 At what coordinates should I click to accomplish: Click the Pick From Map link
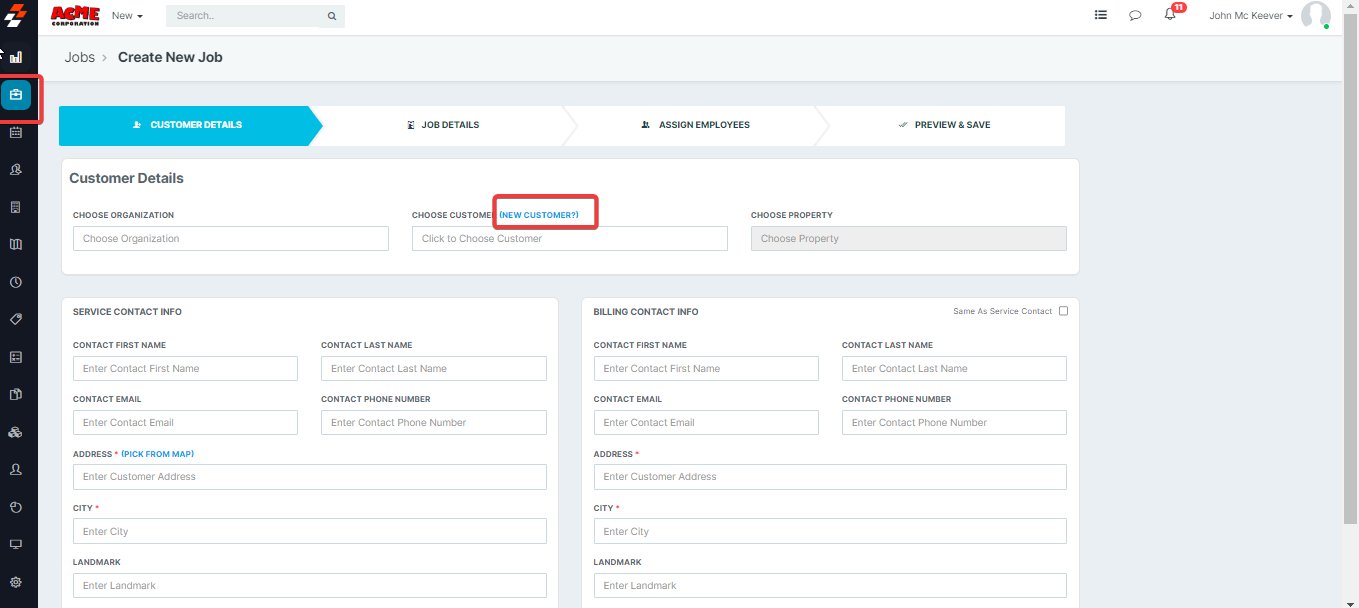click(158, 454)
